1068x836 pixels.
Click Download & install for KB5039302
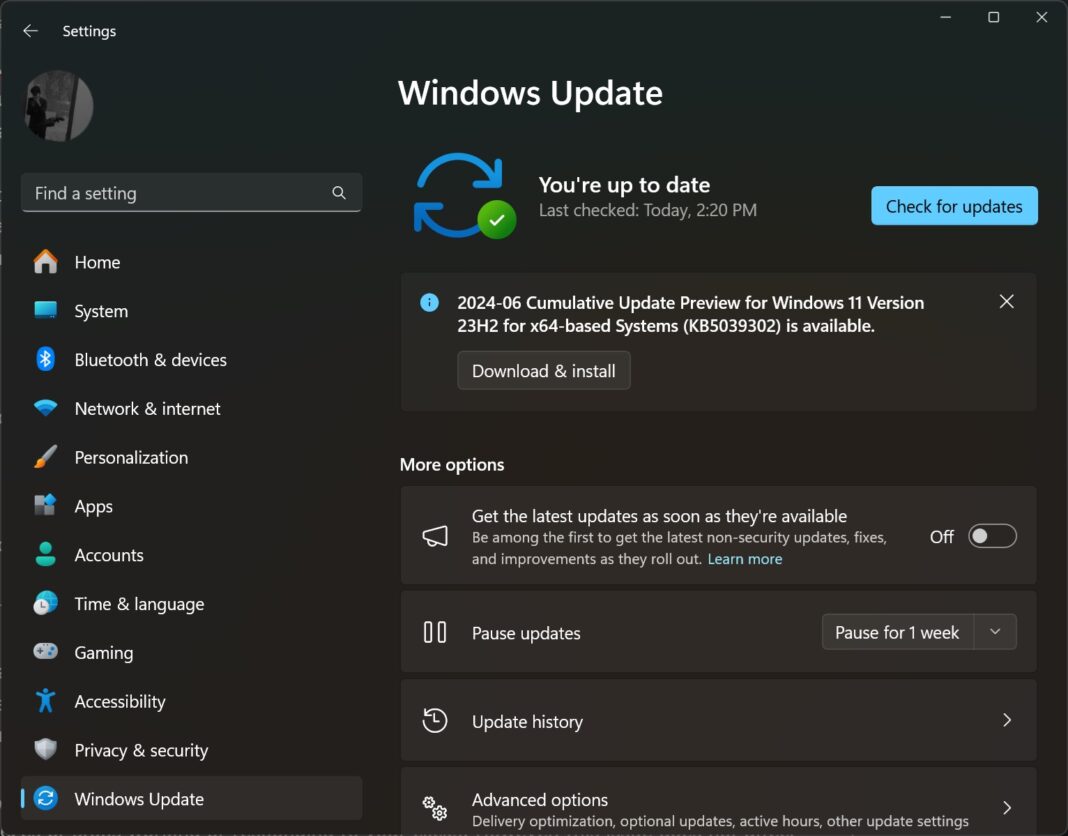(543, 370)
